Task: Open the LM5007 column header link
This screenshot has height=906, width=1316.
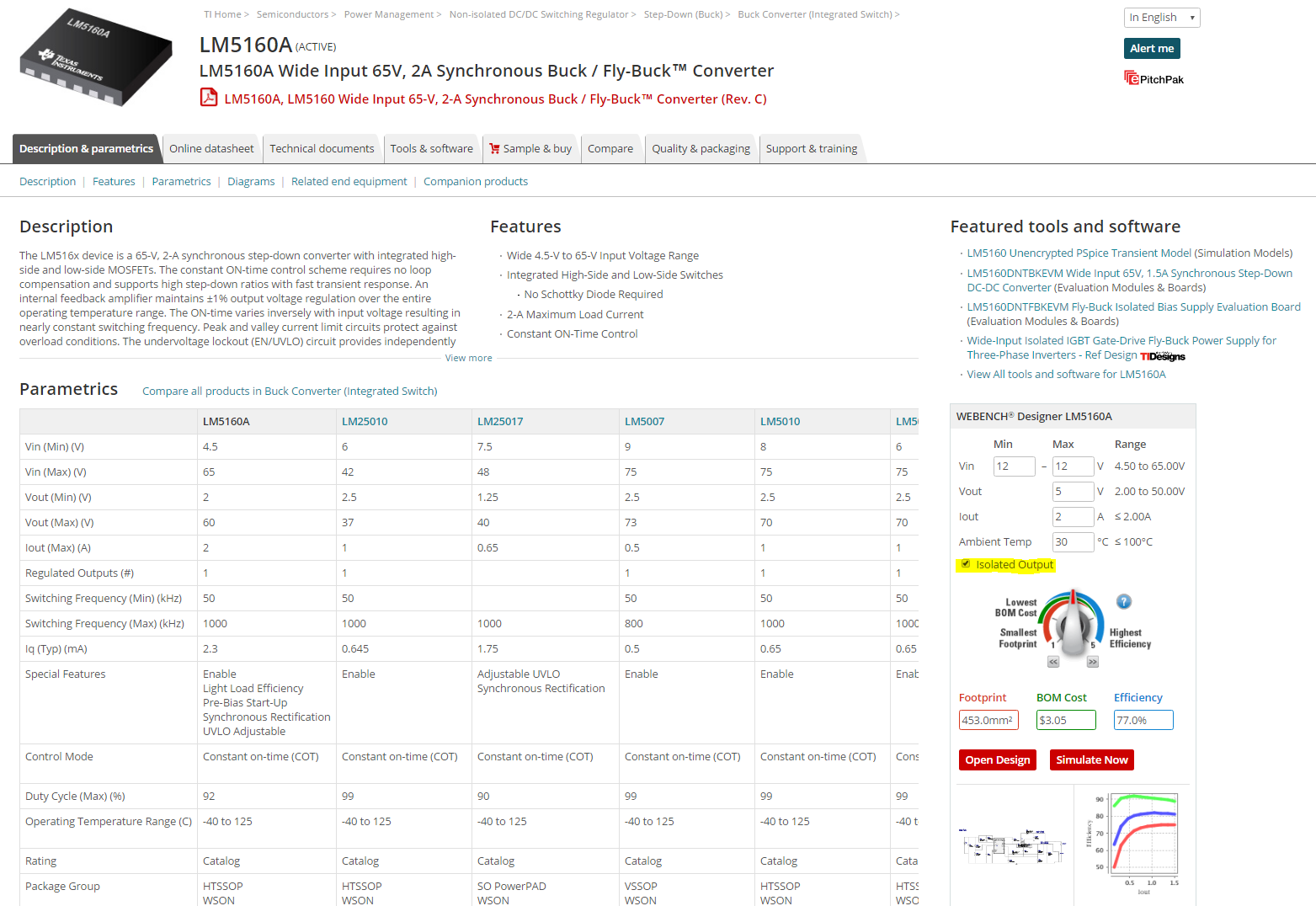Action: click(x=644, y=421)
